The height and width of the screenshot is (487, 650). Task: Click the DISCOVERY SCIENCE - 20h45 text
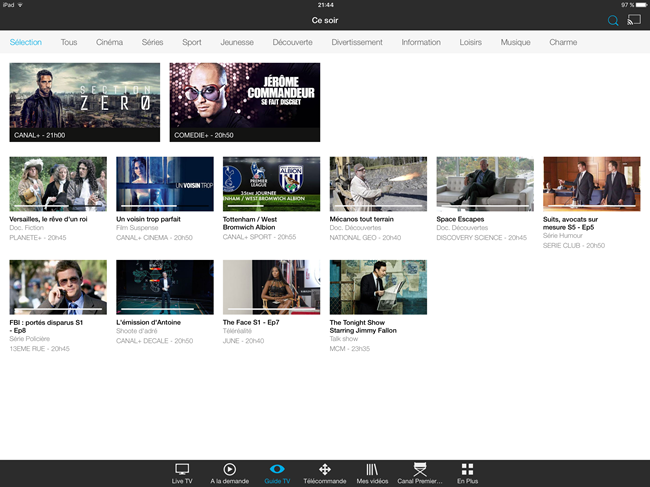pos(482,238)
